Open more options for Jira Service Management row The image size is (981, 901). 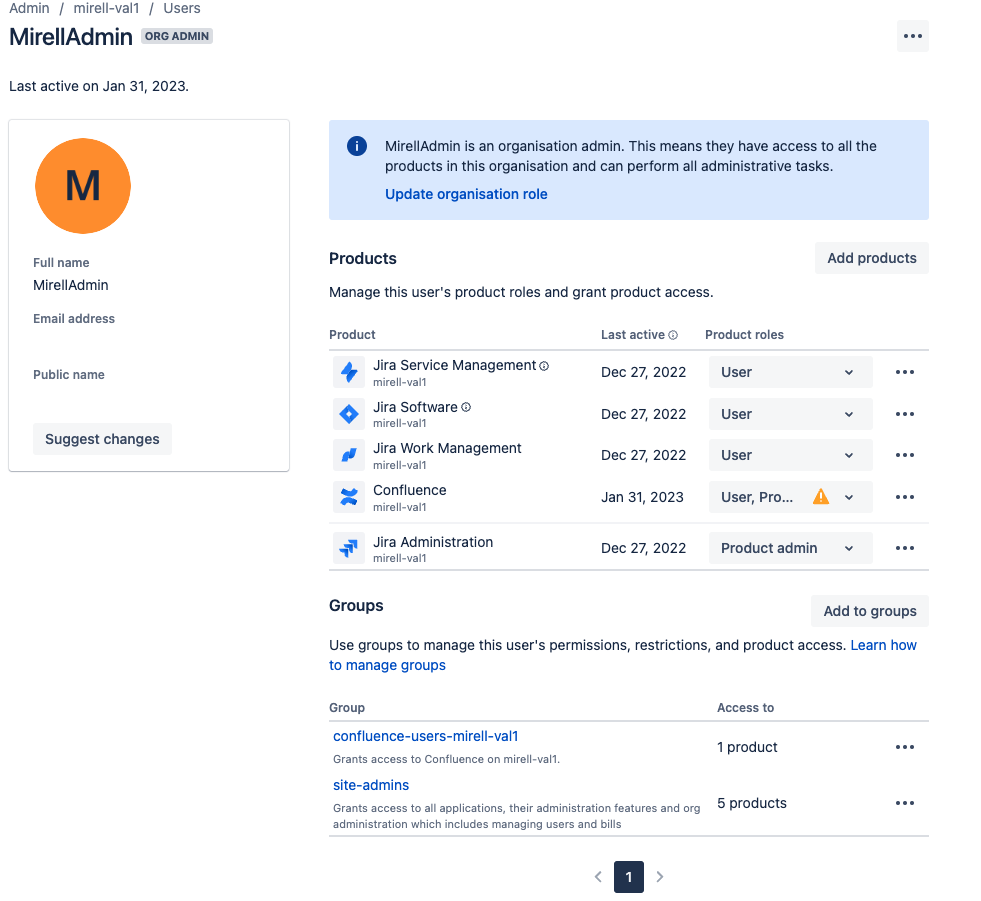click(x=905, y=372)
